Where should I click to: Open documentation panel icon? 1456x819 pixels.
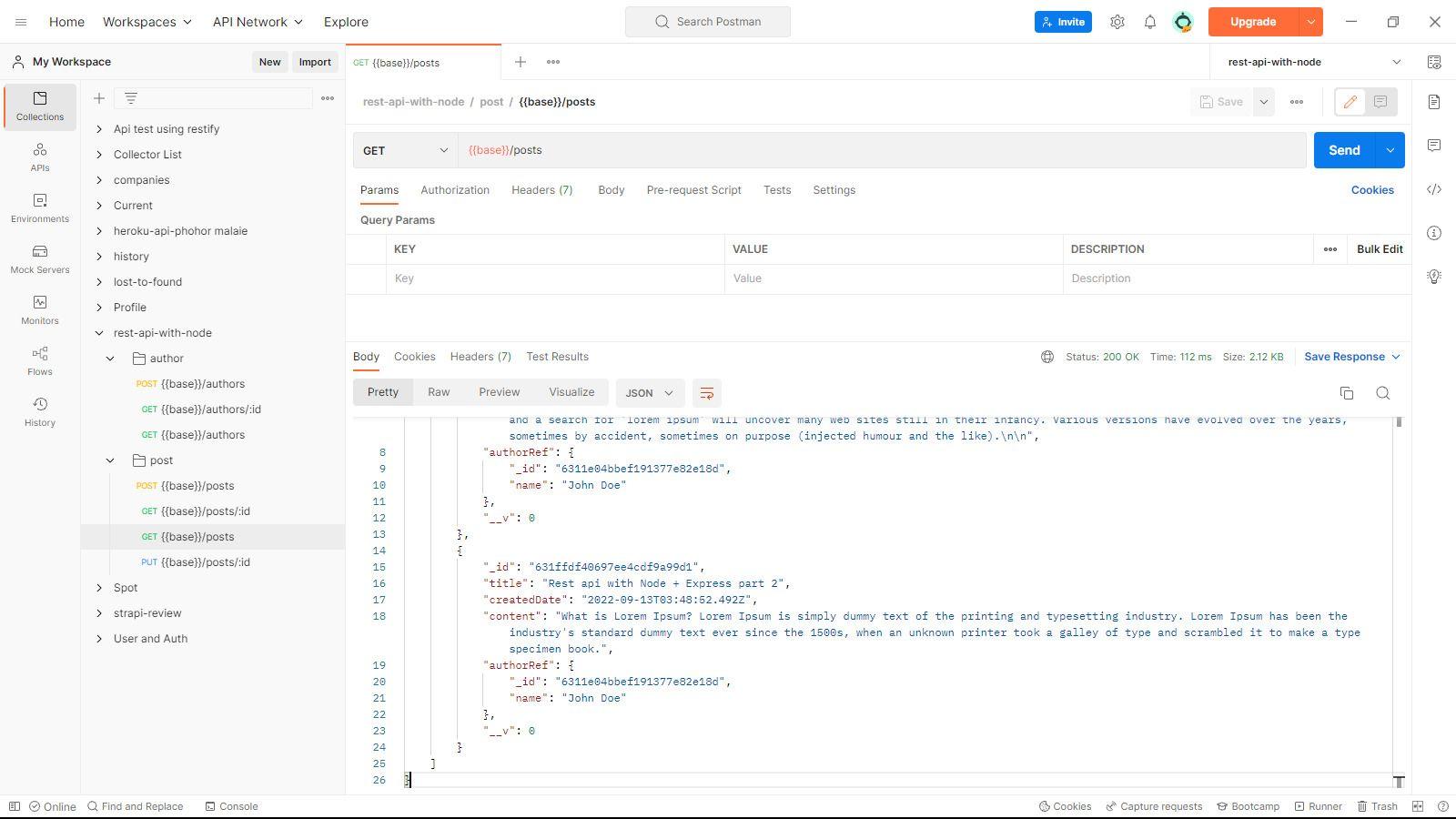1434,102
